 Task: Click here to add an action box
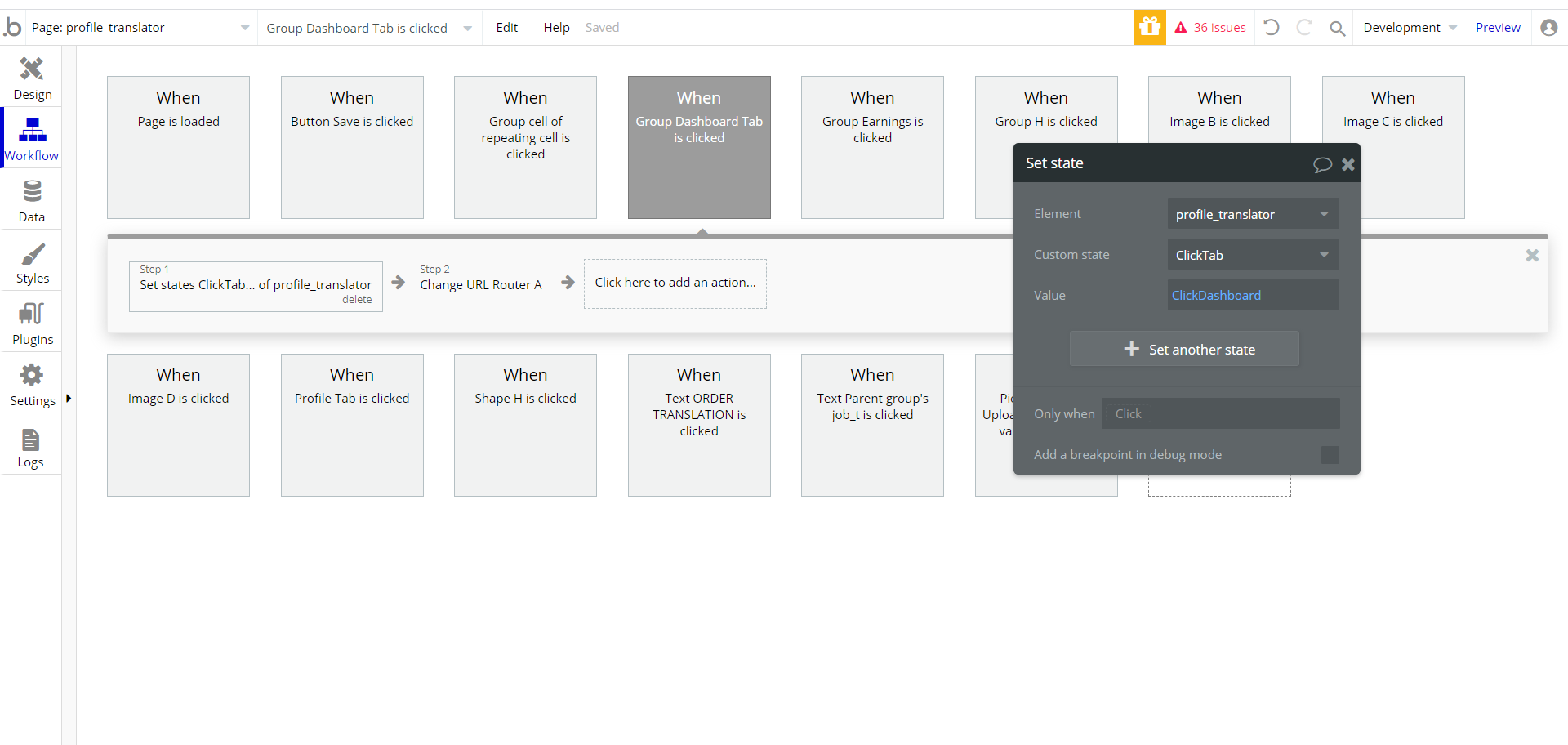(x=675, y=283)
